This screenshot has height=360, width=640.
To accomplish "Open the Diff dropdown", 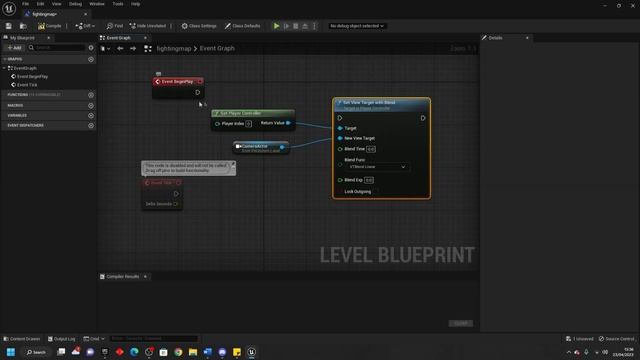I will (x=85, y=26).
